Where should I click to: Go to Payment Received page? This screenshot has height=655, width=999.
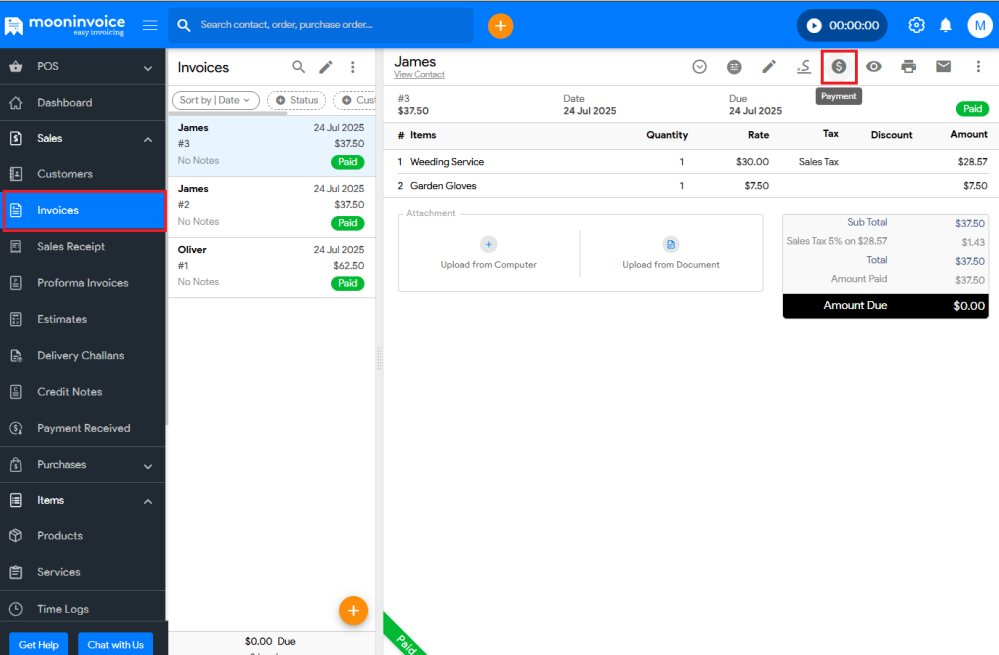tap(83, 428)
